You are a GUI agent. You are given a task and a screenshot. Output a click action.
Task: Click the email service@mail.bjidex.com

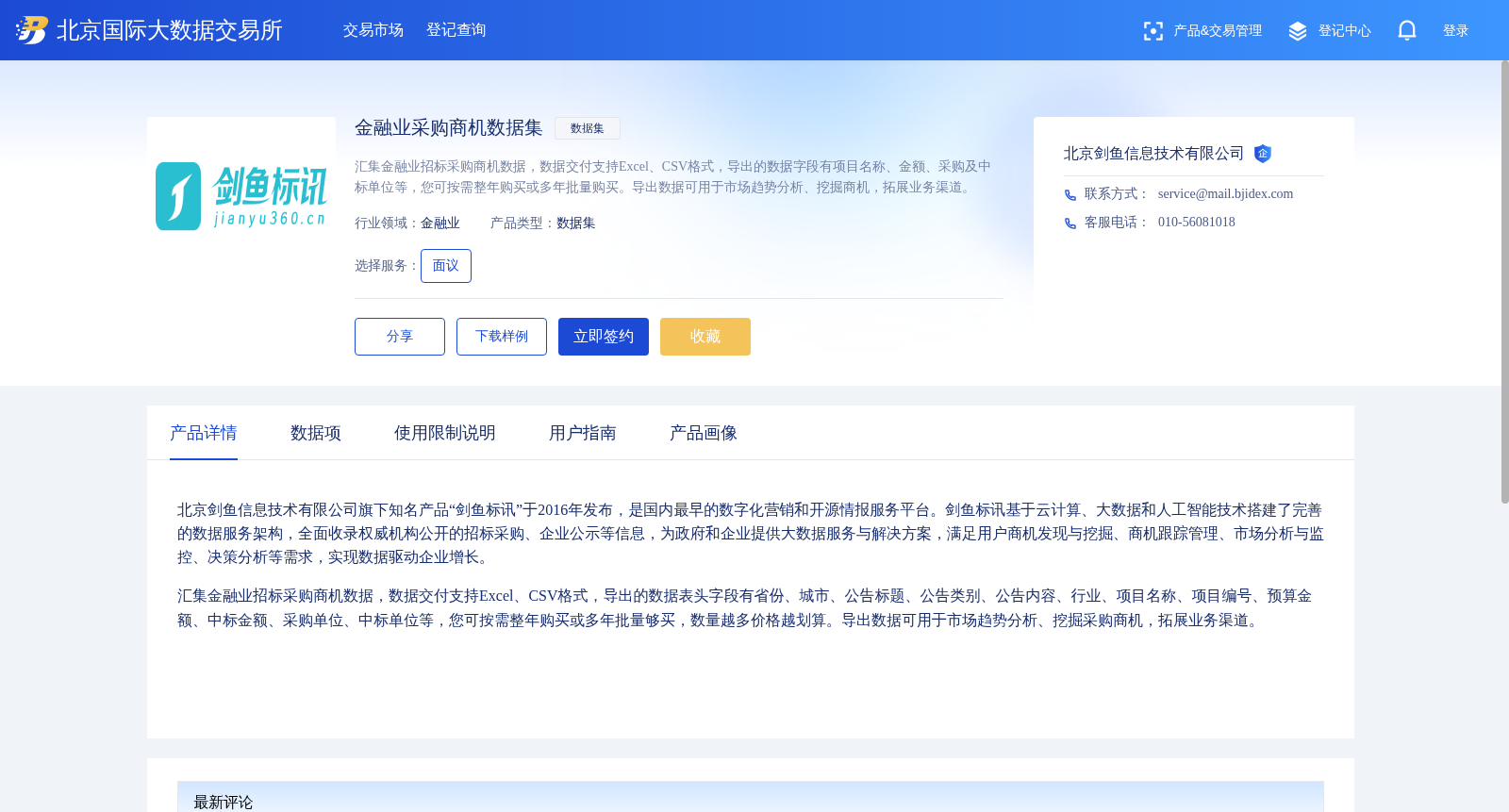1226,194
